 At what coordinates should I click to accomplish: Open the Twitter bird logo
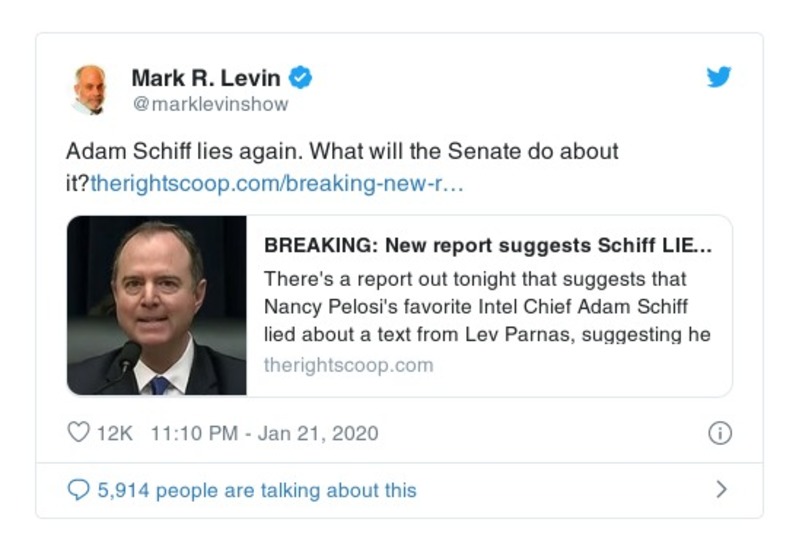(719, 78)
